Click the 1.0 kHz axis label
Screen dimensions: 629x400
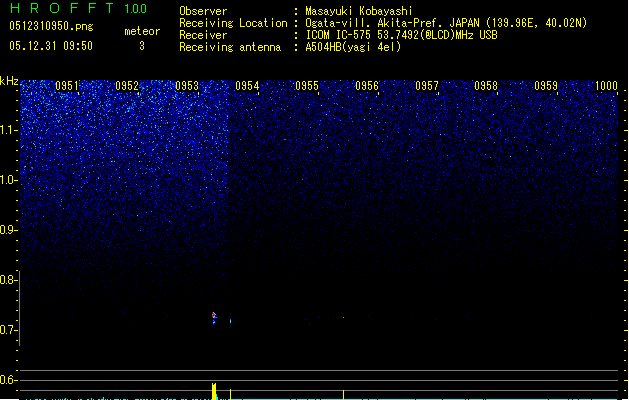pos(9,180)
